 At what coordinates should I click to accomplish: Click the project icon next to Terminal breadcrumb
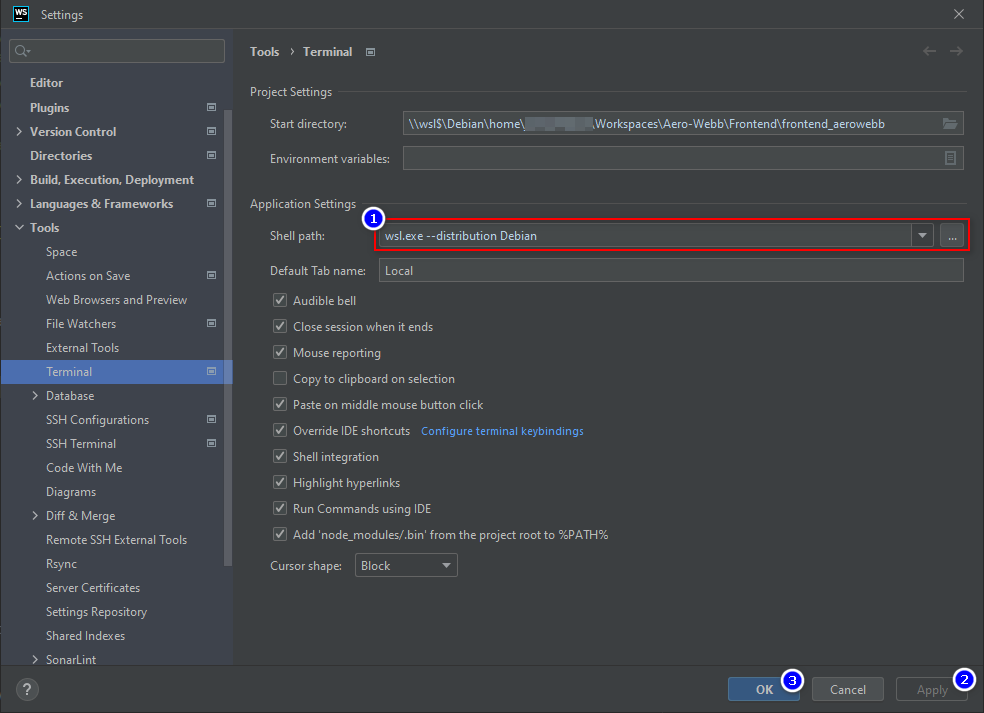pyautogui.click(x=370, y=52)
